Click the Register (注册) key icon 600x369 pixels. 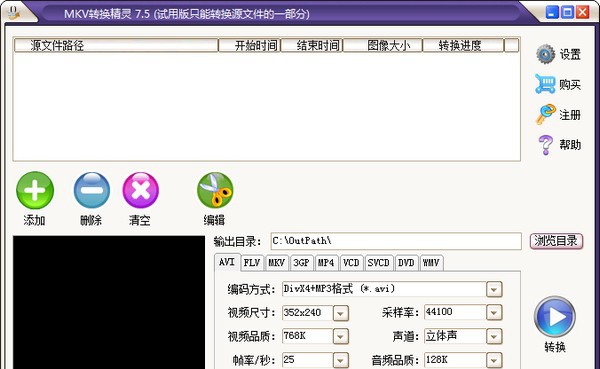(545, 114)
